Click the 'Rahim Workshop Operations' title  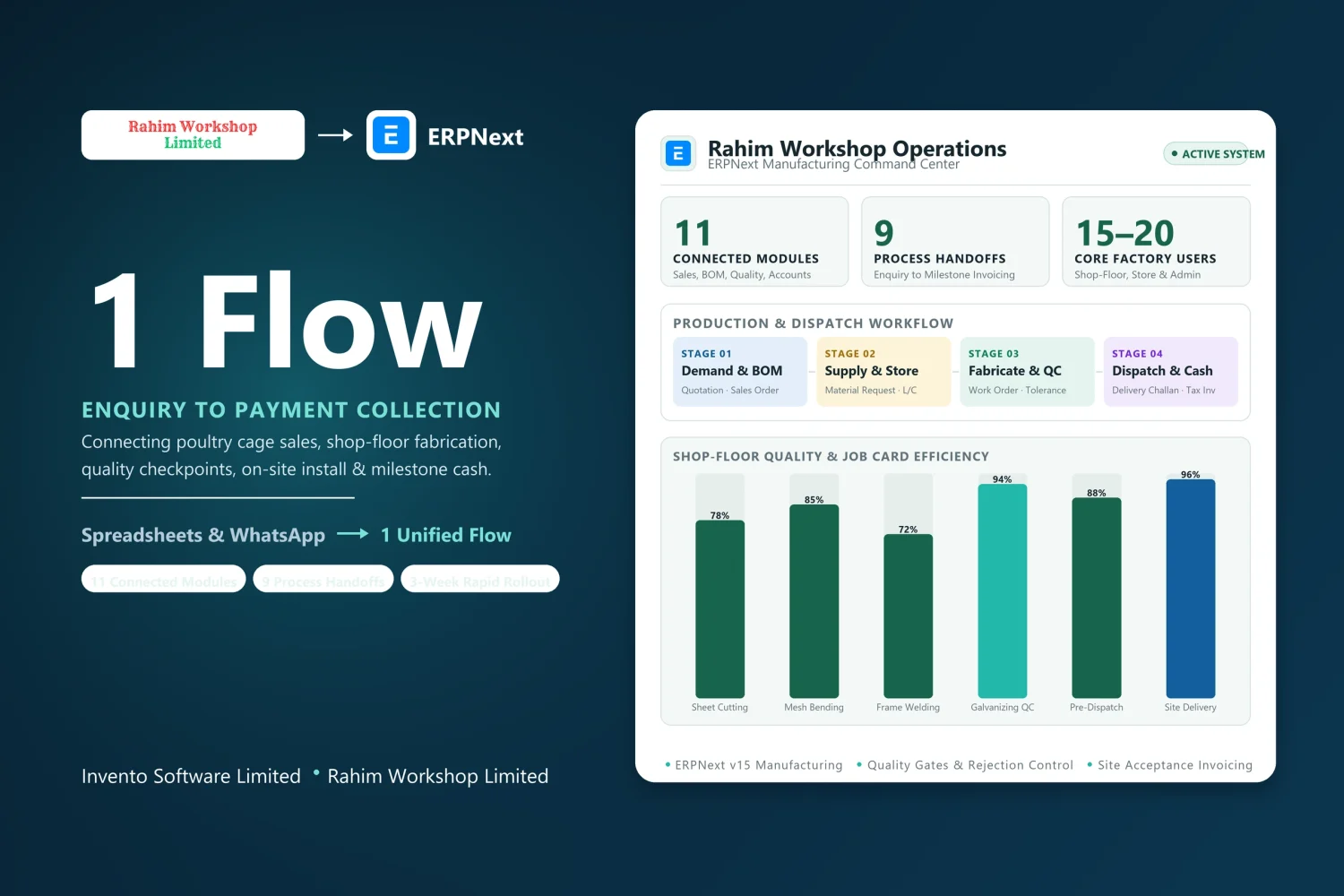(x=857, y=148)
